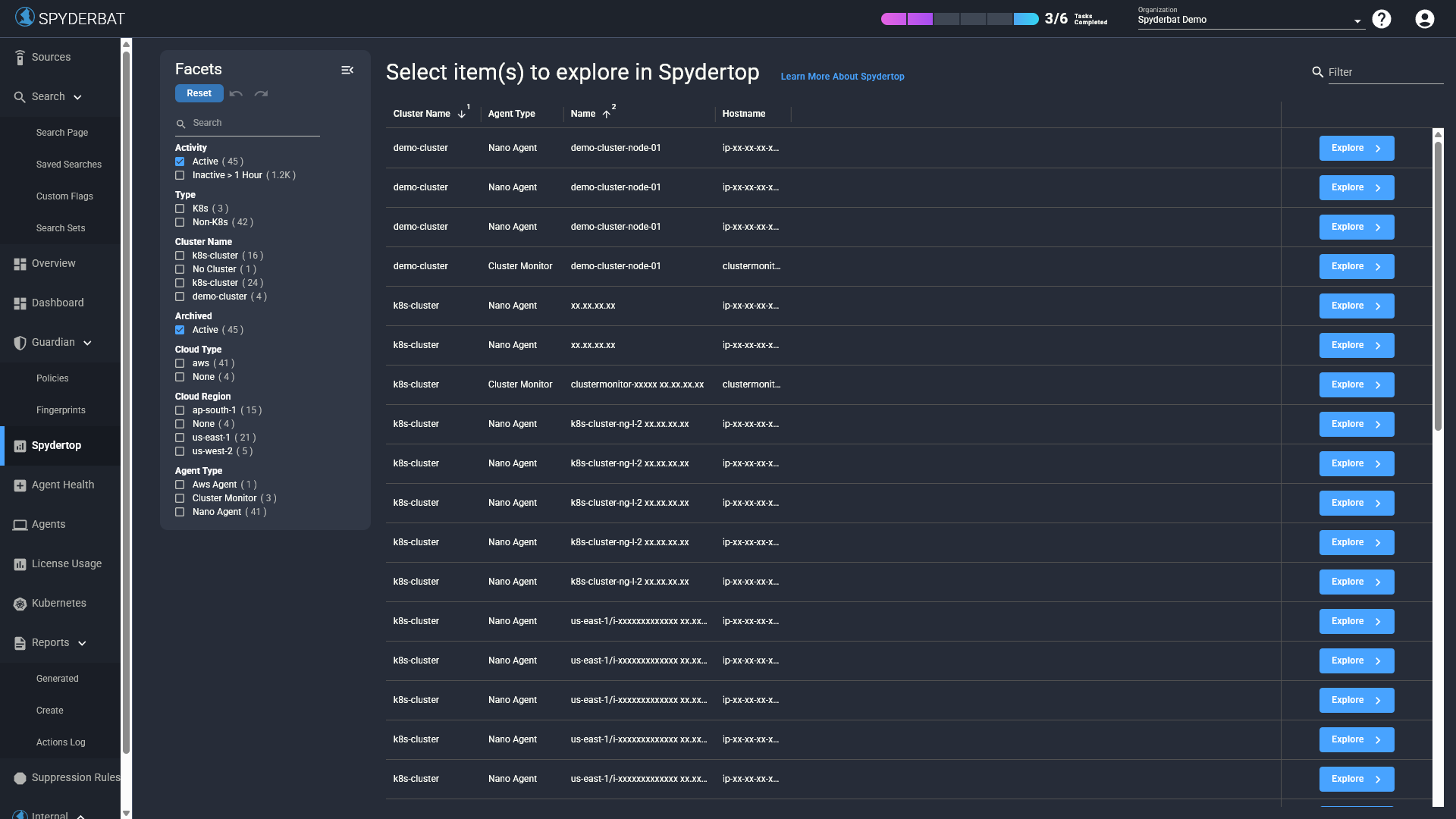Check the Nano Agent filter
This screenshot has height=819, width=1456.
[180, 512]
